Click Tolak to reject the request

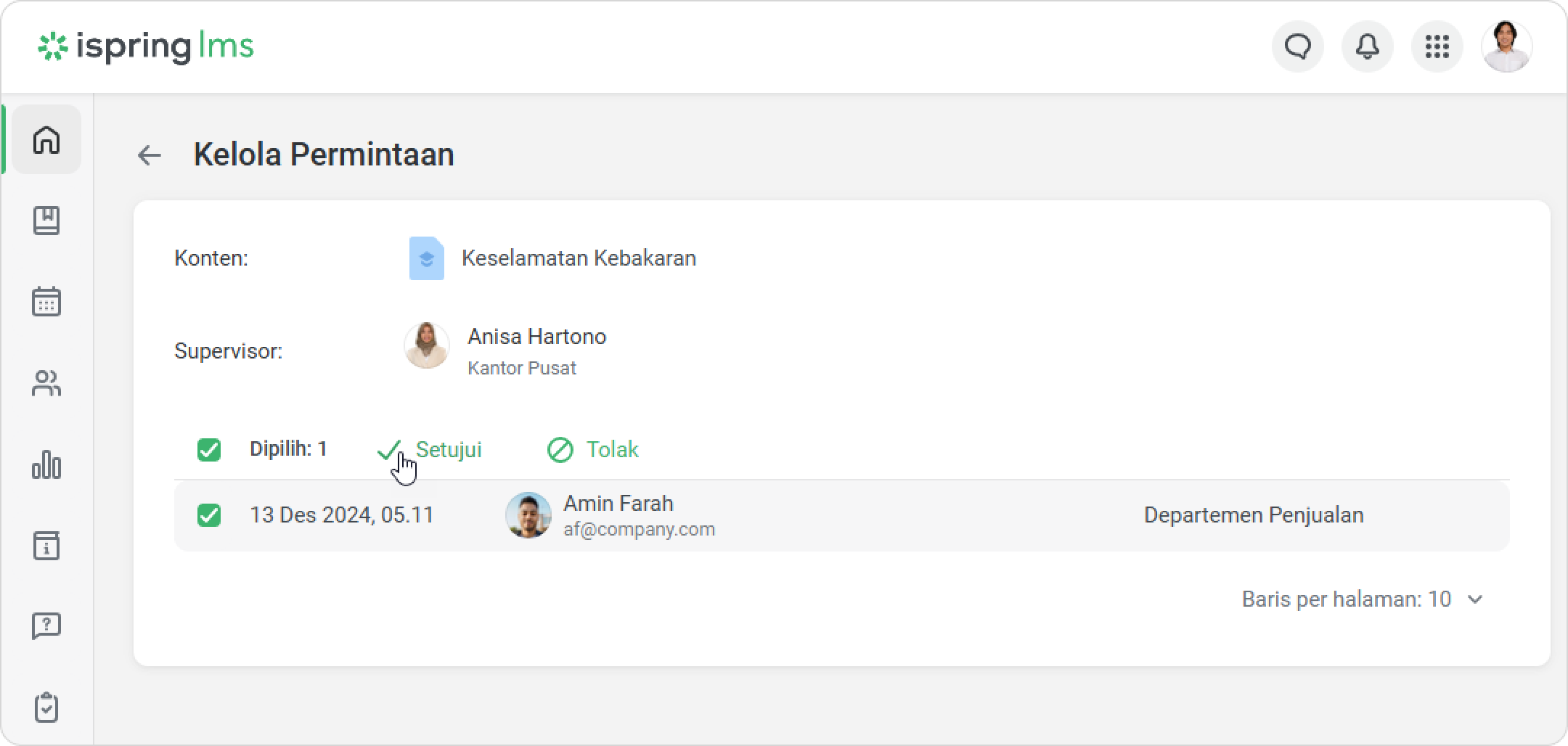coord(593,450)
